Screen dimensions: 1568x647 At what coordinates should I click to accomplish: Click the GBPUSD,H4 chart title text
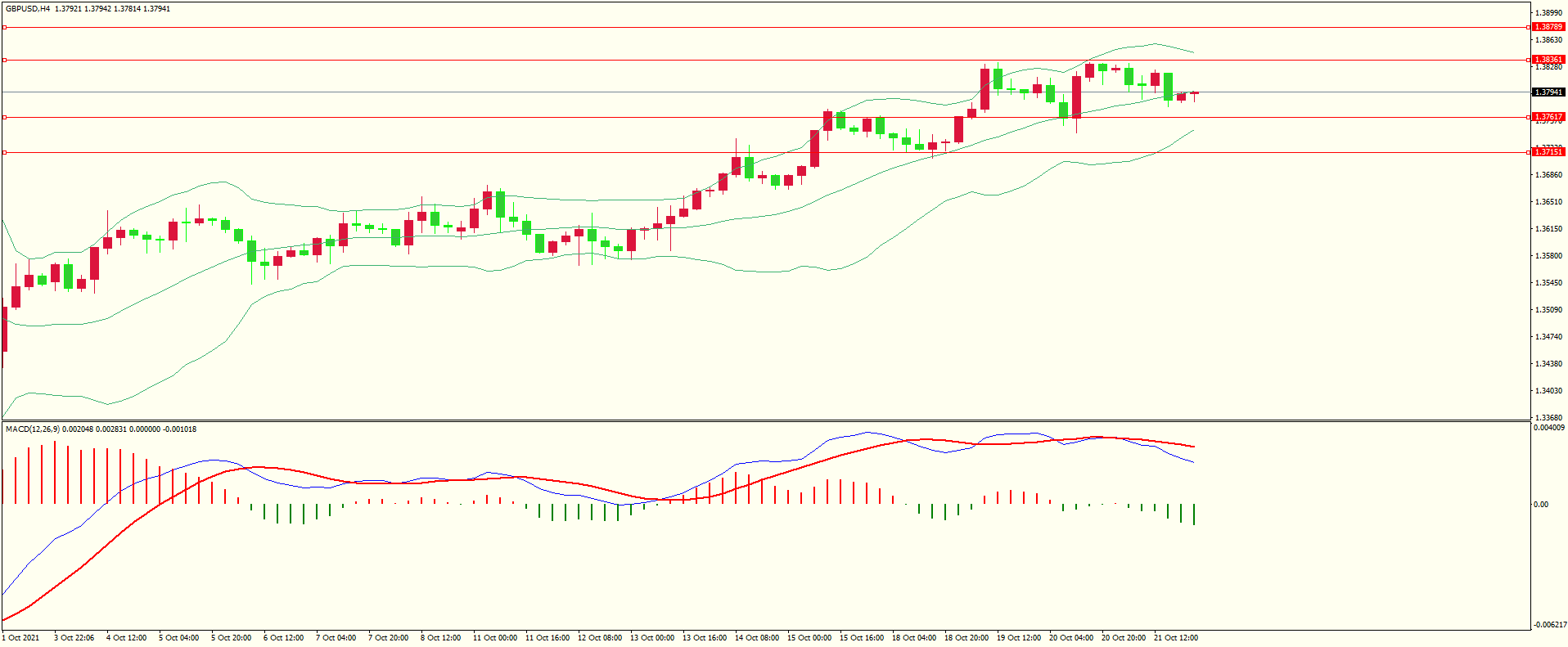pyautogui.click(x=28, y=9)
